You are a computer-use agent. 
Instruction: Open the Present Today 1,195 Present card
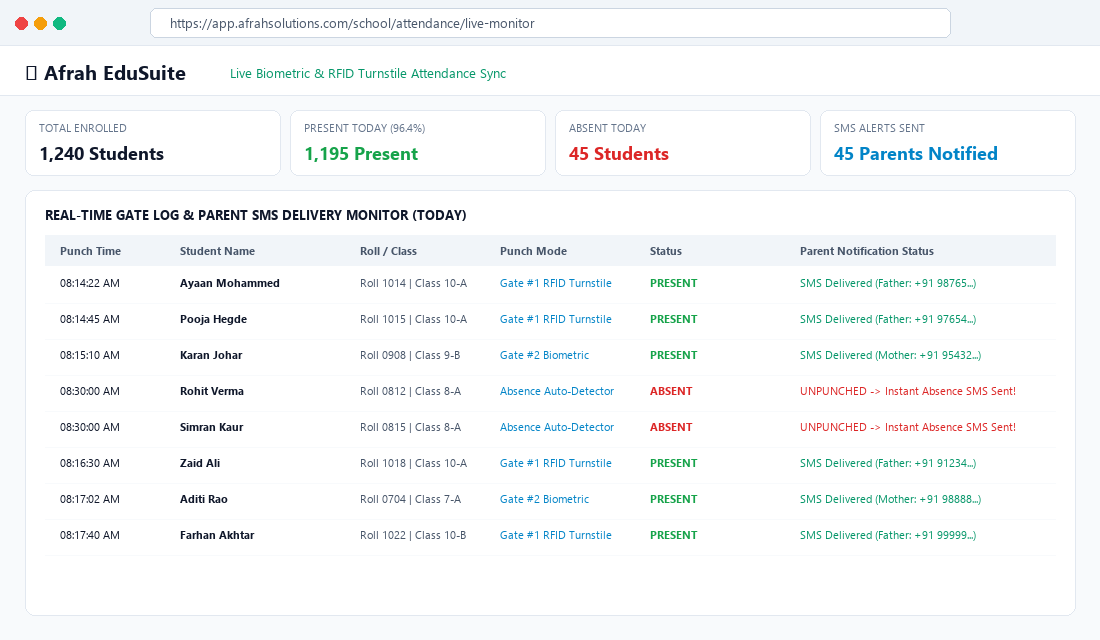pyautogui.click(x=418, y=143)
